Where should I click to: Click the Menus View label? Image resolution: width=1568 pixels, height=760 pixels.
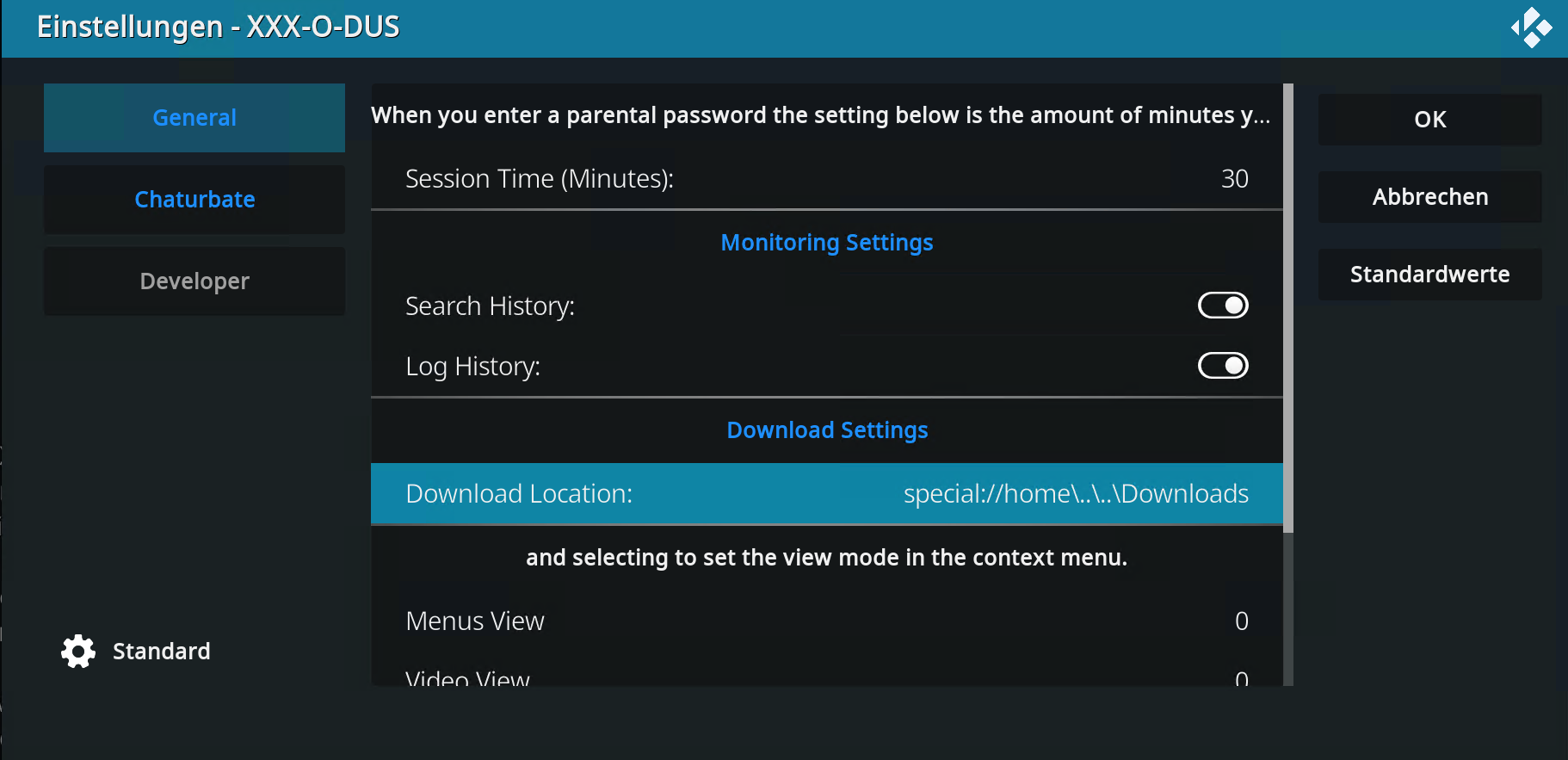(x=475, y=621)
